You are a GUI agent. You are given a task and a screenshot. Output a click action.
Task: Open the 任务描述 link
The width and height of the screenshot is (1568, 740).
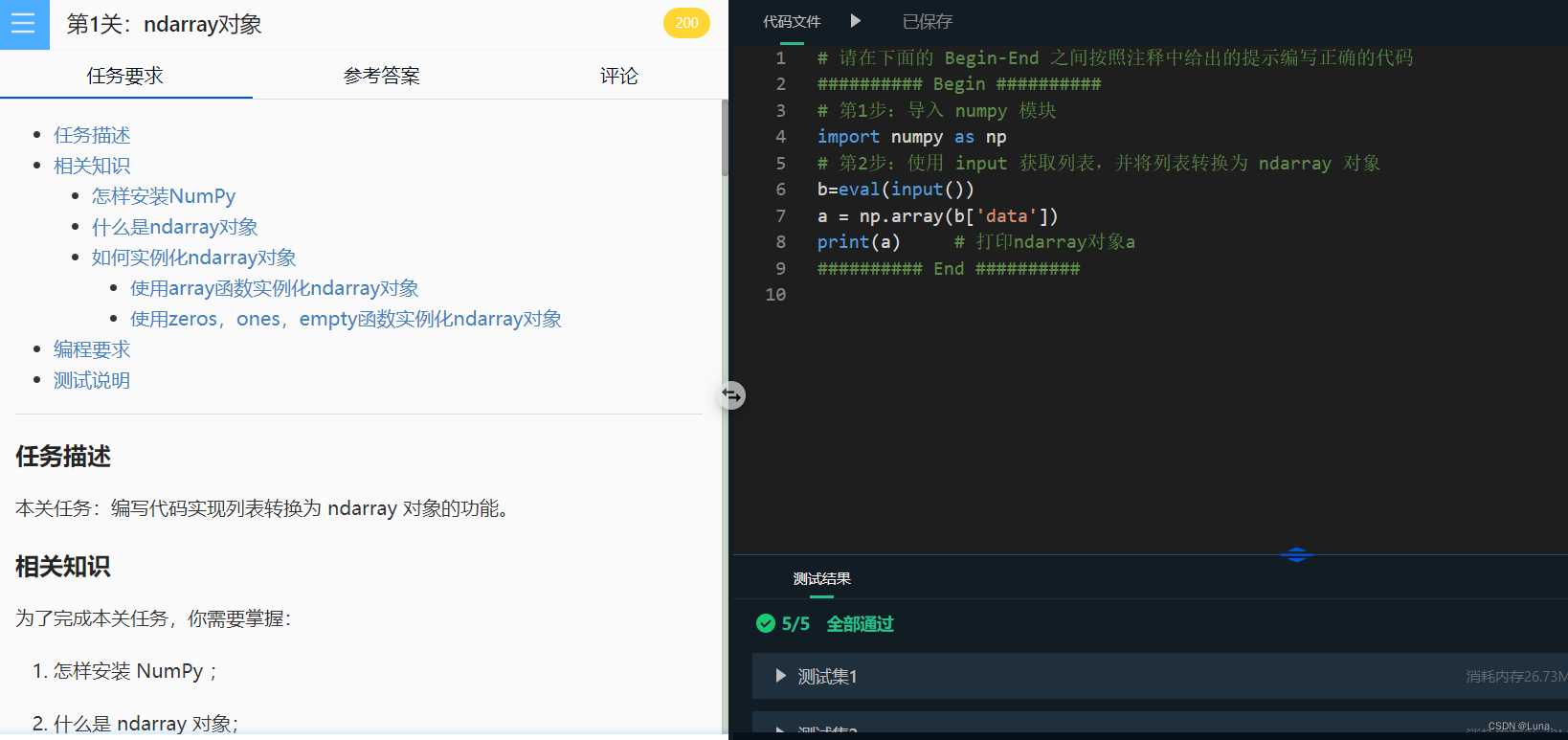click(x=92, y=135)
